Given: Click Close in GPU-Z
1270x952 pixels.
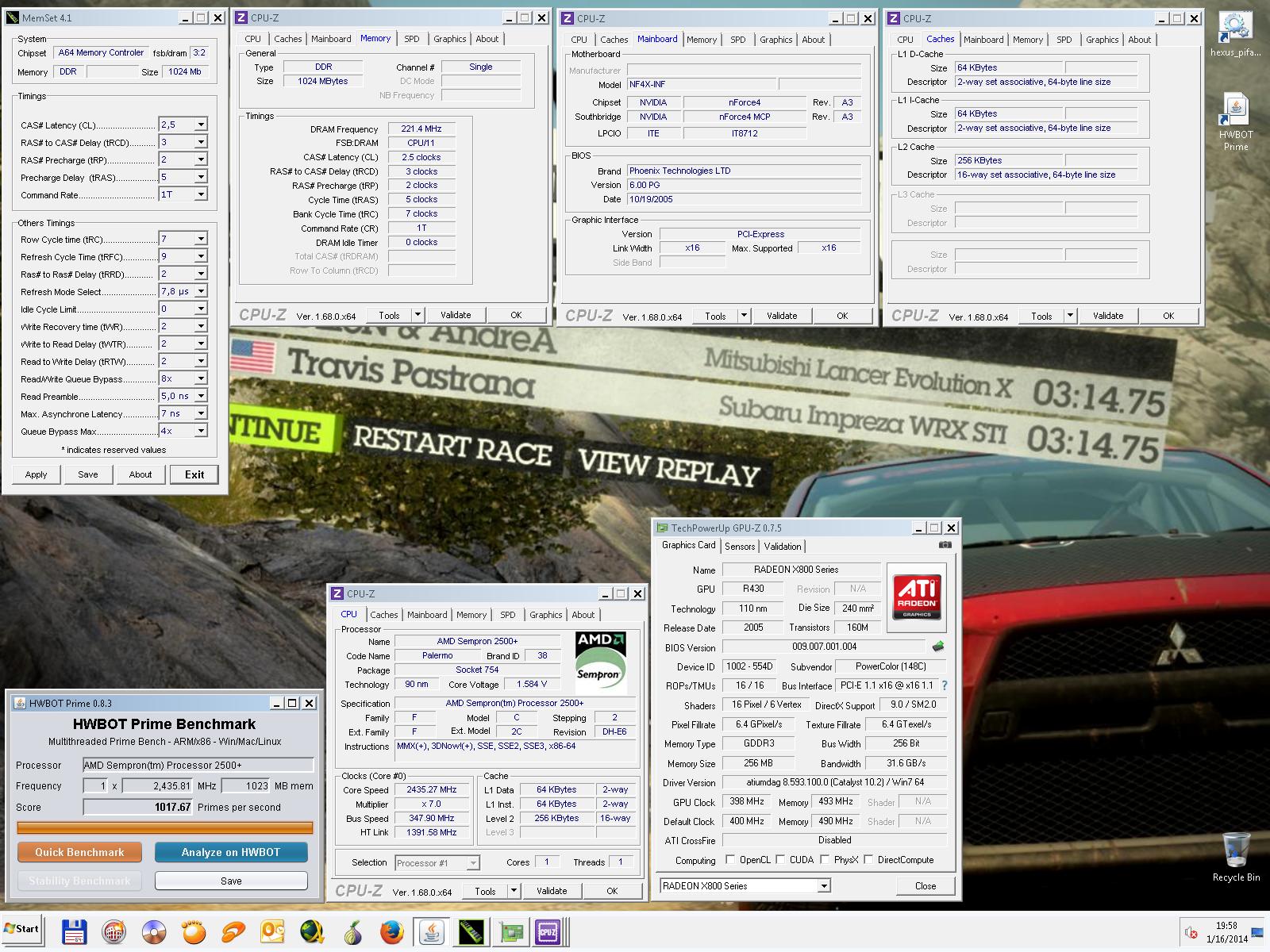Looking at the screenshot, I should (x=926, y=886).
